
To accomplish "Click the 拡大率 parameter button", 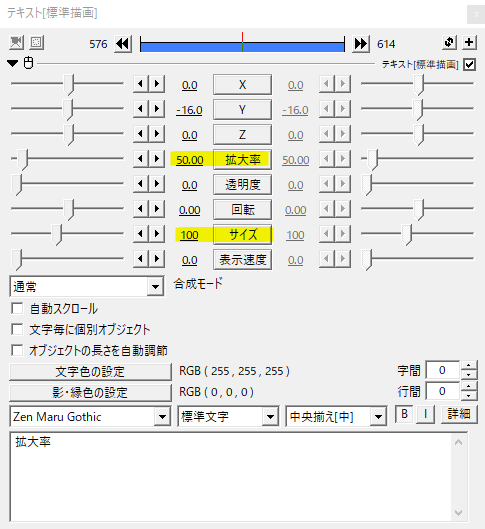I will (x=242, y=160).
